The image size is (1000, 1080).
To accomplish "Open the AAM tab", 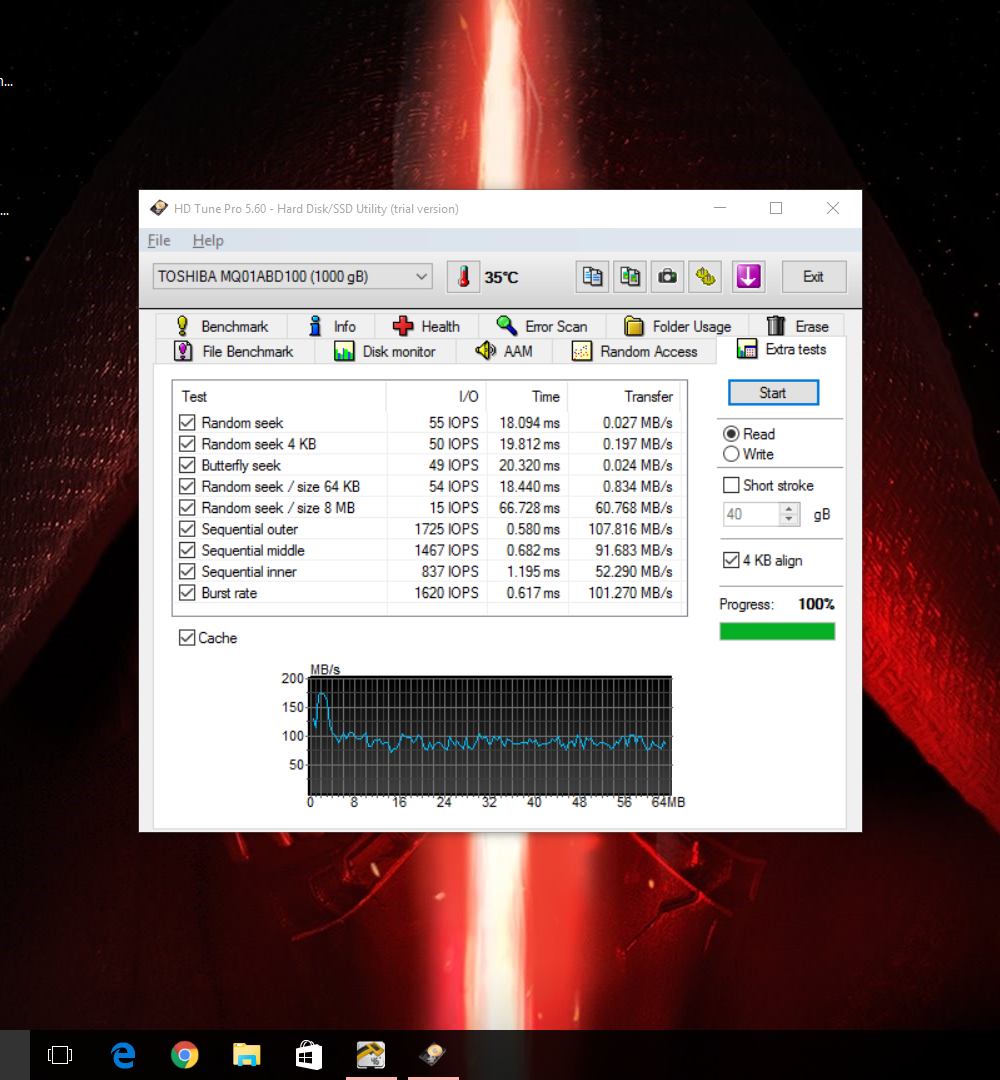I will [504, 351].
